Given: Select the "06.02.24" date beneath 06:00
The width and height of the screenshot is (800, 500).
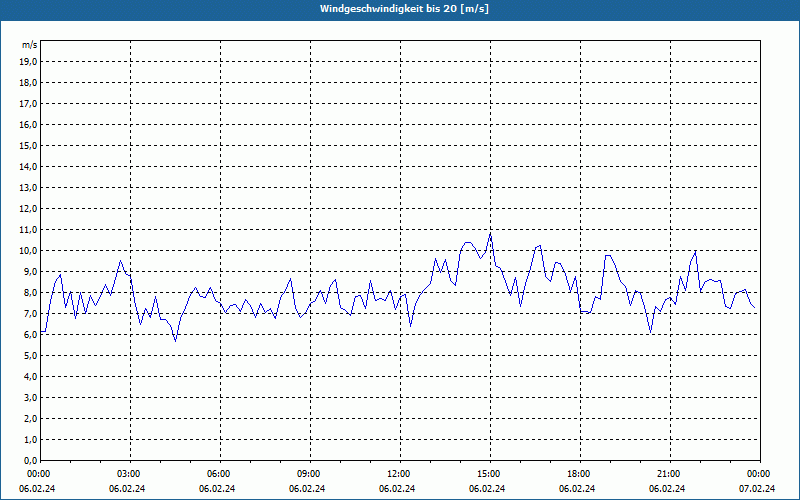Looking at the screenshot, I should (217, 489).
